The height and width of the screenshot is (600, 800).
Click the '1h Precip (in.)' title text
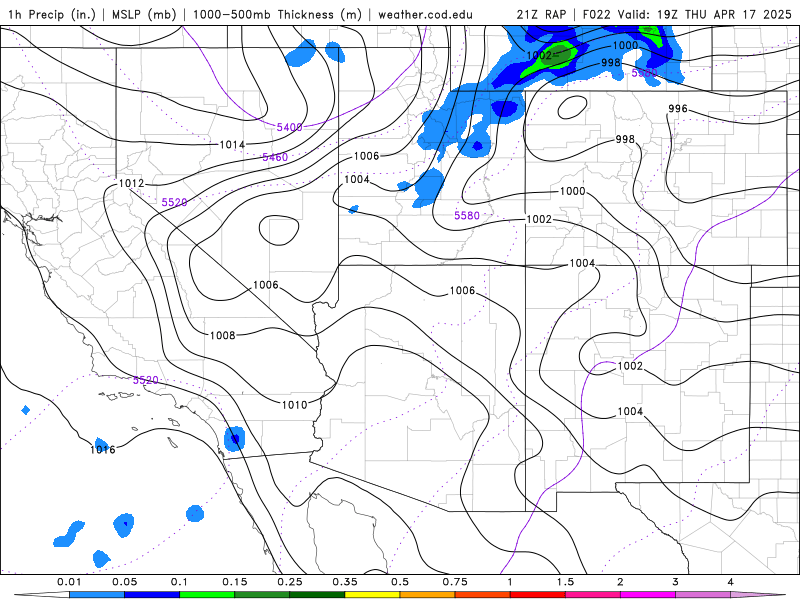tap(52, 14)
